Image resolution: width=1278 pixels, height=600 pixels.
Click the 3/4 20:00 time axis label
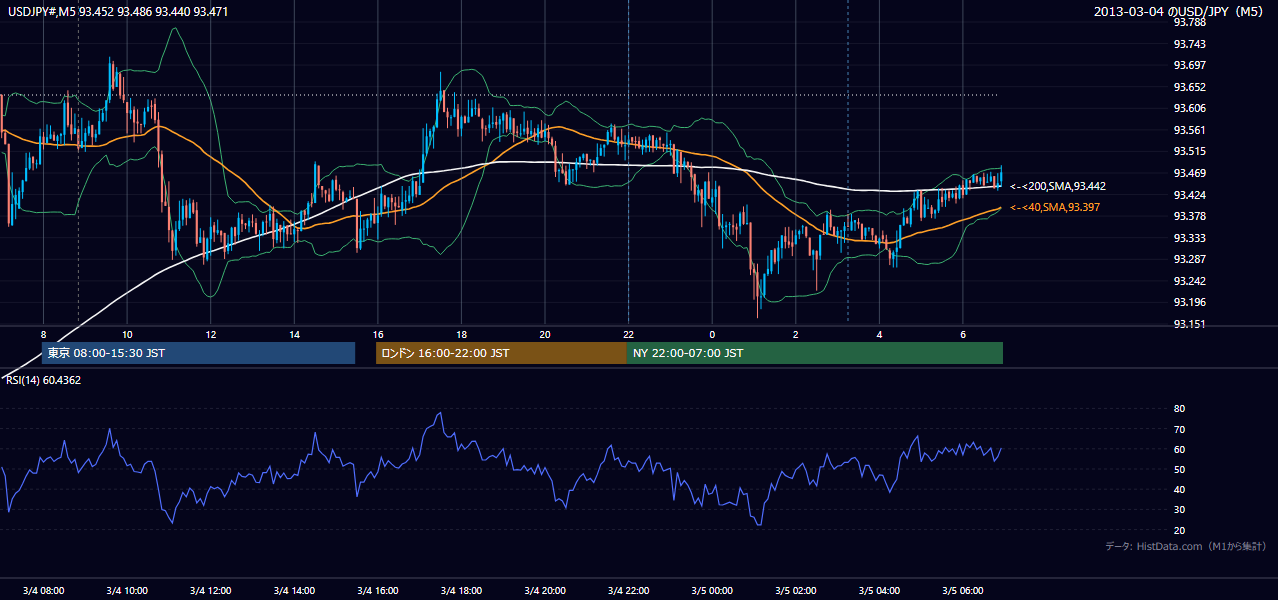click(544, 590)
